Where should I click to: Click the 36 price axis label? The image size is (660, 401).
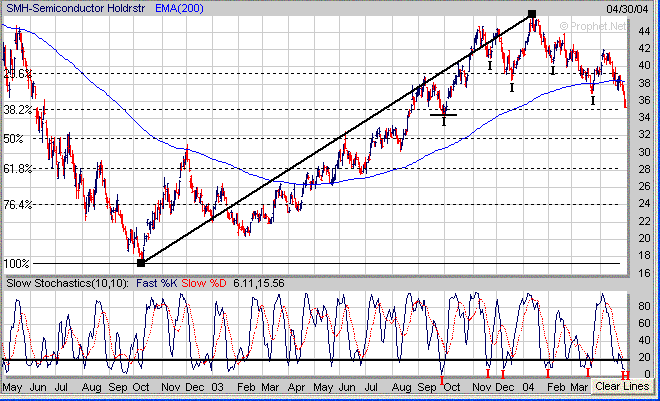644,100
